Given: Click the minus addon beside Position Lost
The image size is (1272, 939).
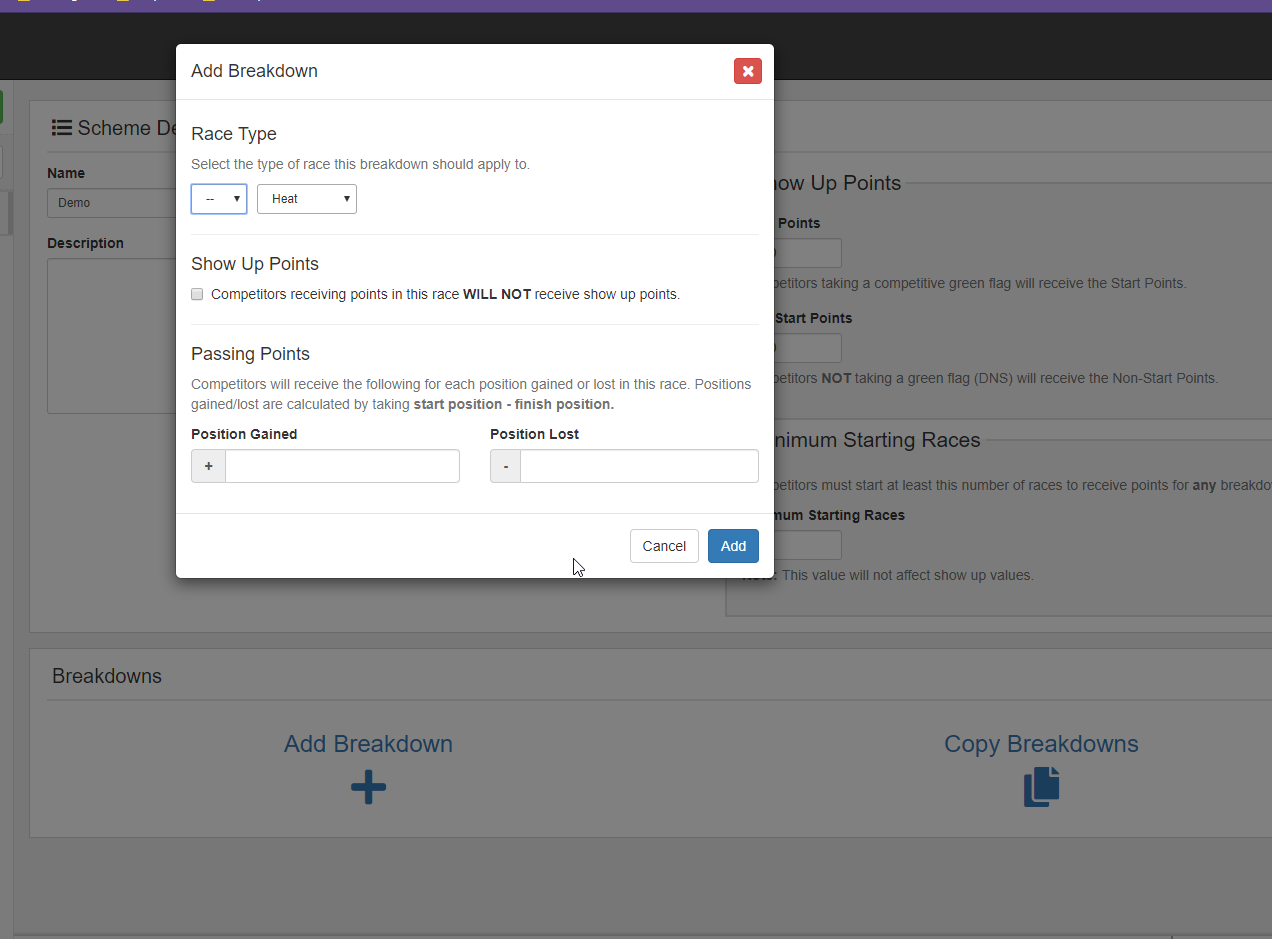Looking at the screenshot, I should pyautogui.click(x=505, y=466).
